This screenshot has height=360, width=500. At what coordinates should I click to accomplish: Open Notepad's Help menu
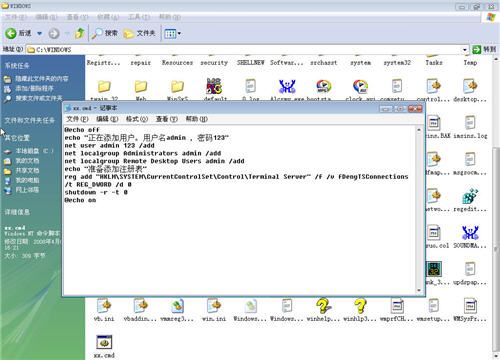[x=196, y=119]
